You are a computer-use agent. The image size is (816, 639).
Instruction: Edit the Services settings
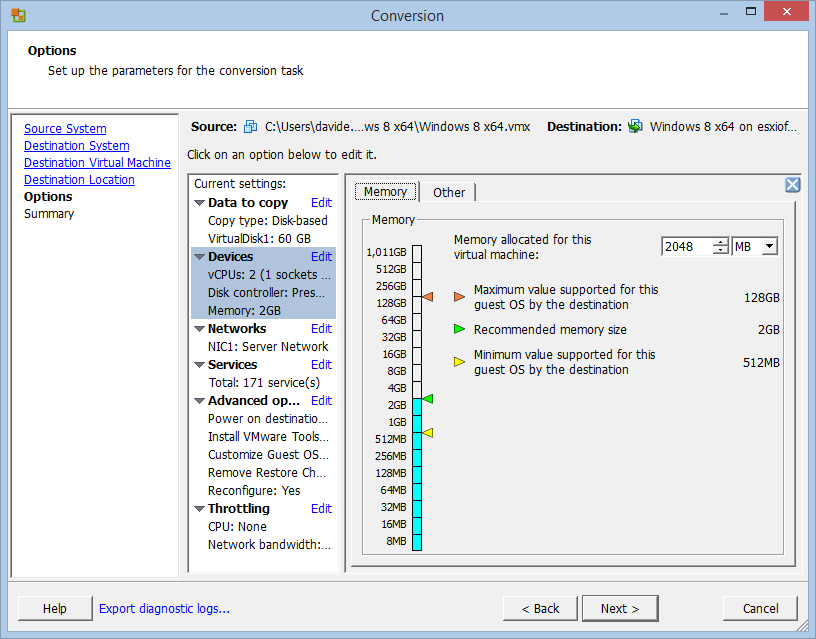tap(321, 364)
